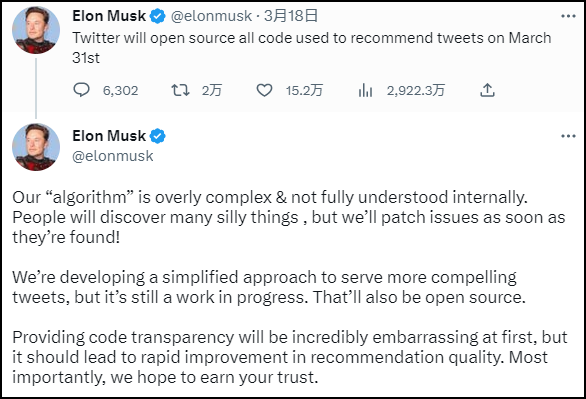Click the retweet arrows icon

click(x=181, y=90)
